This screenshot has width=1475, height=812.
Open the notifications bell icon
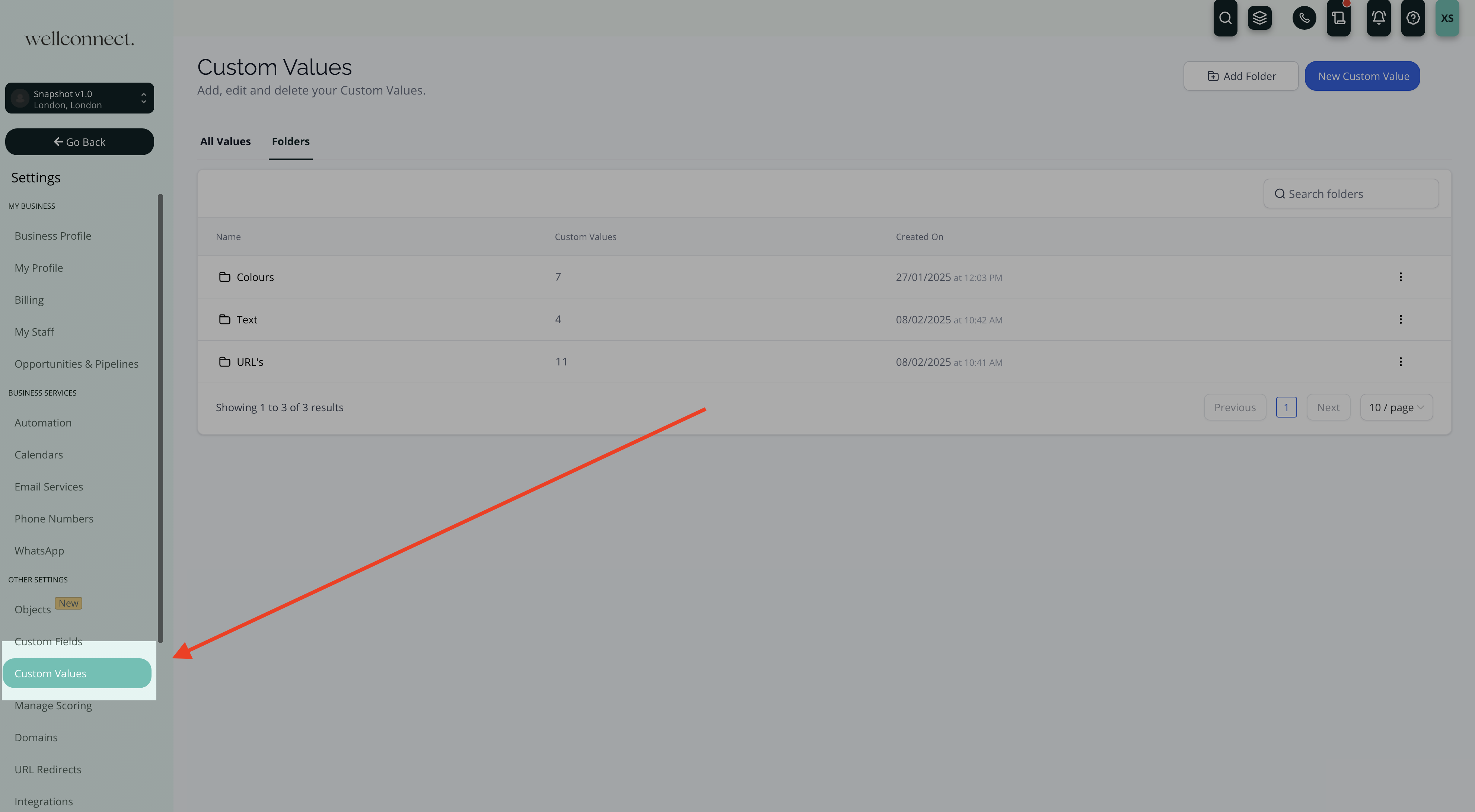(1378, 18)
